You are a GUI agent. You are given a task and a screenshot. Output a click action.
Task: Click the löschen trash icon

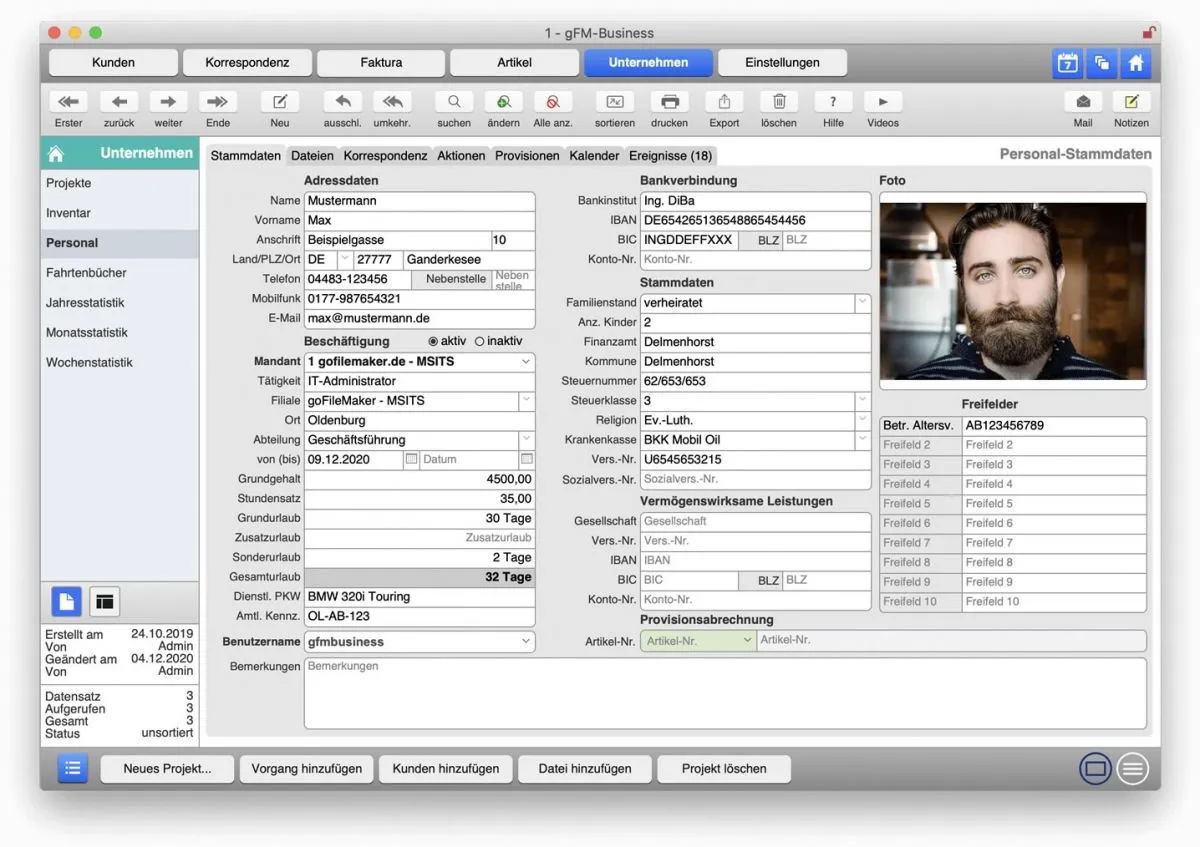point(779,102)
